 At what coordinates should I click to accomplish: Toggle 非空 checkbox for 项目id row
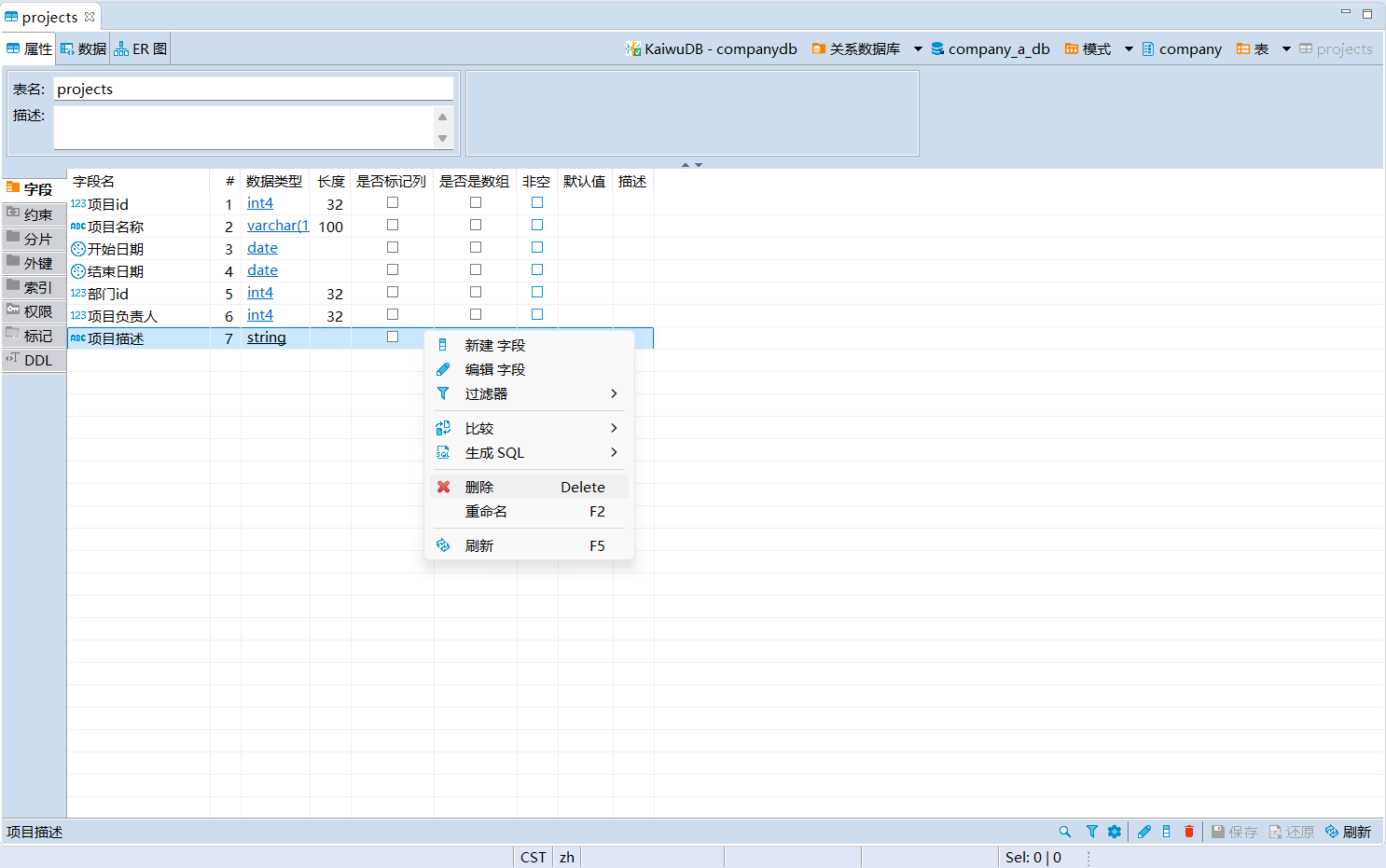(x=537, y=202)
